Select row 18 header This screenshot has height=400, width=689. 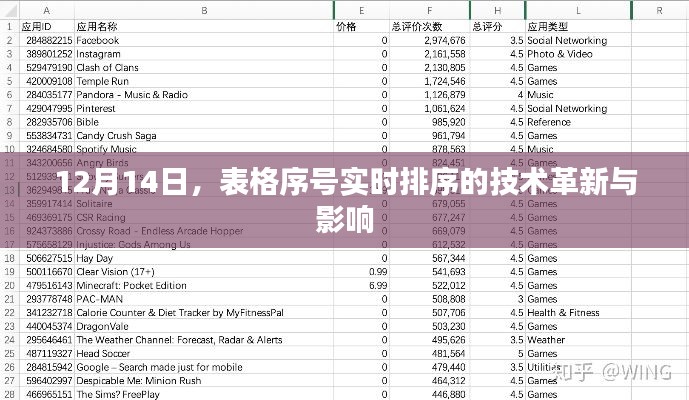pos(10,258)
